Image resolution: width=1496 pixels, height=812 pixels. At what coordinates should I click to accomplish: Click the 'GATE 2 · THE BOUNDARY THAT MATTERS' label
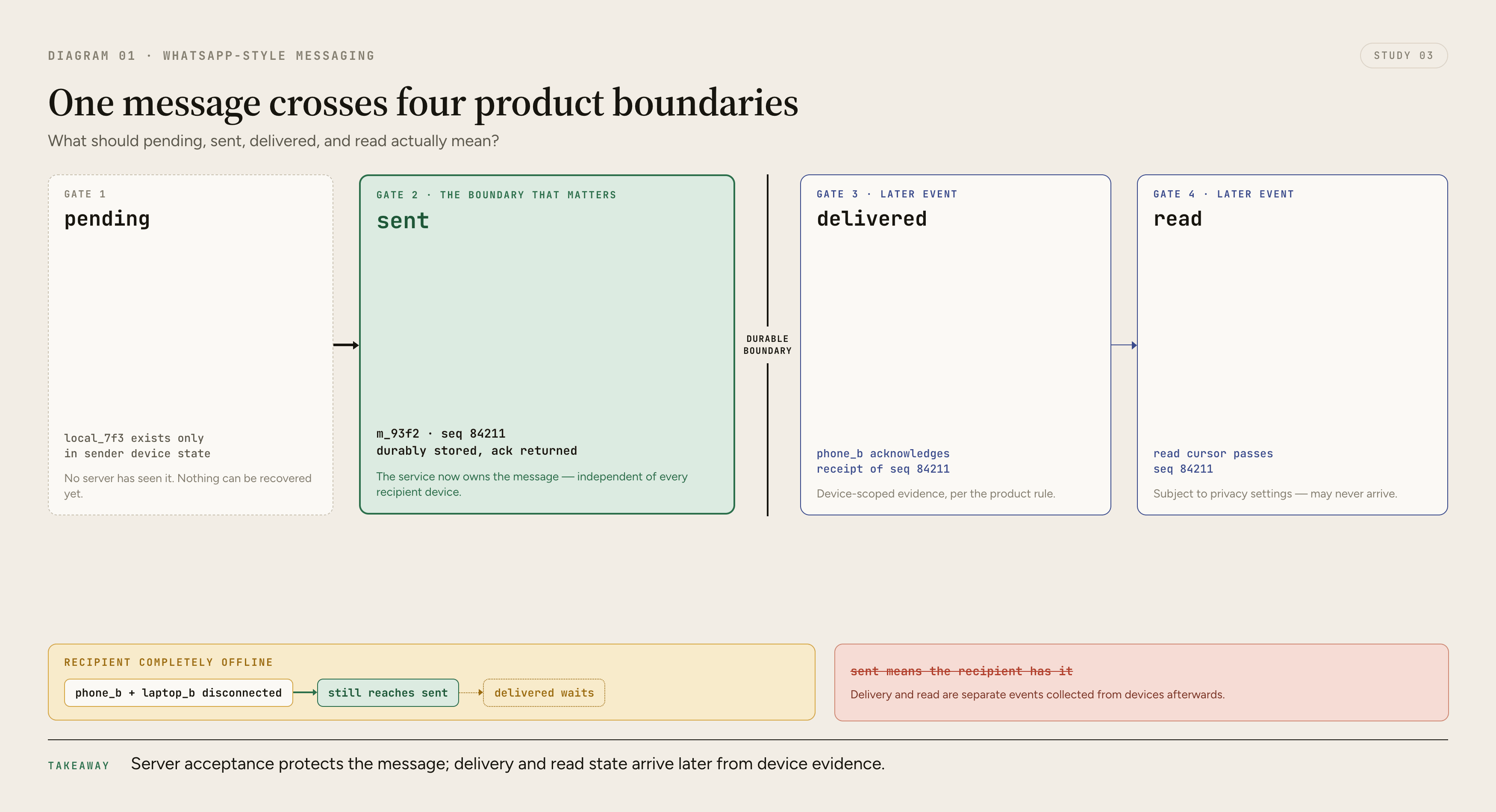(x=496, y=195)
